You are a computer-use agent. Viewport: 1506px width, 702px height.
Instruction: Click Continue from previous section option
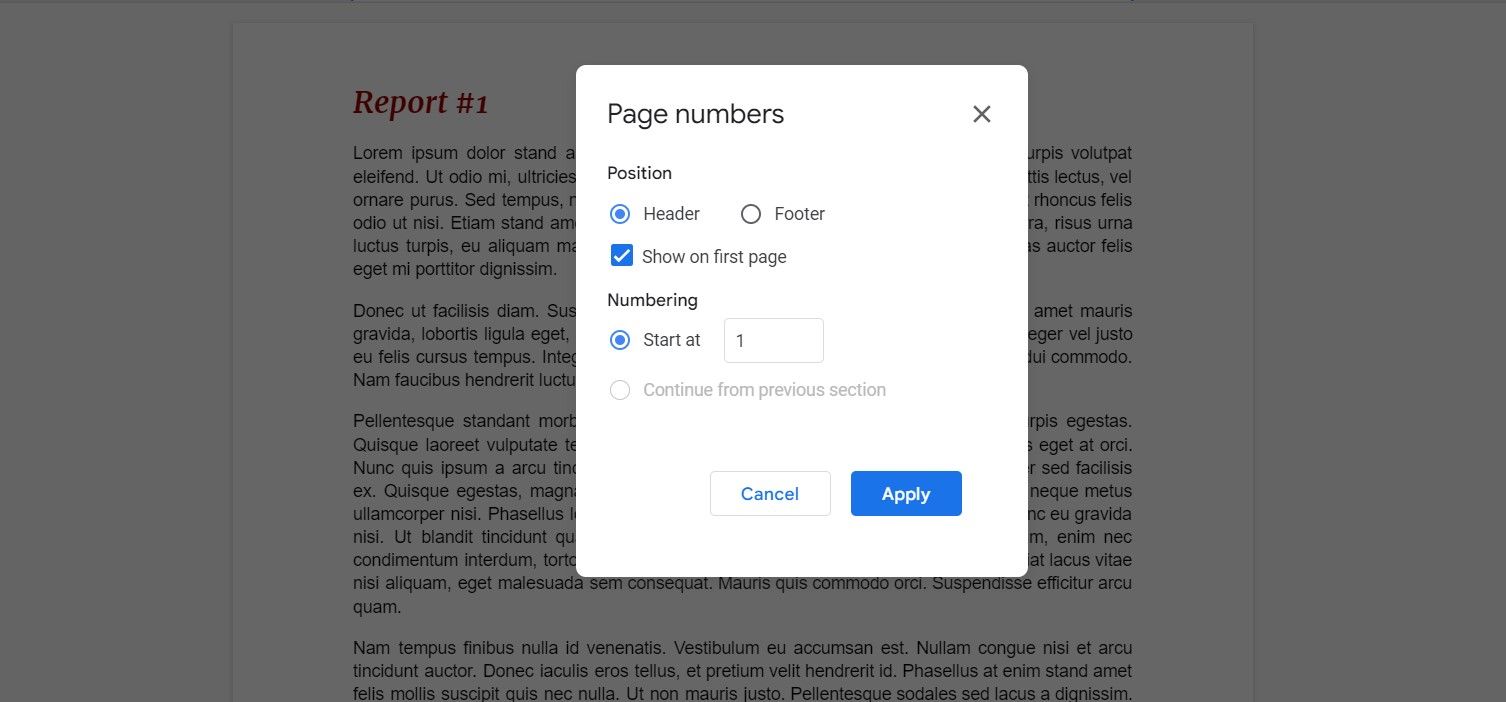pyautogui.click(x=620, y=389)
